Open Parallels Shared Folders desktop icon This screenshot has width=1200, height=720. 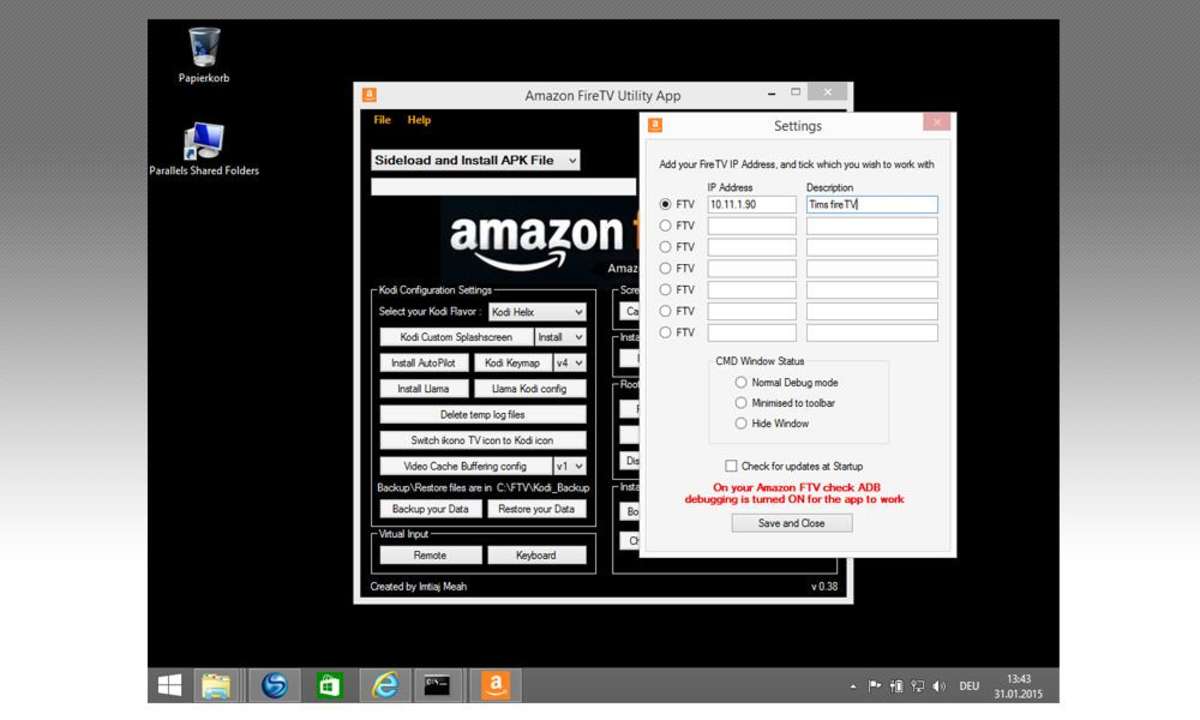[204, 148]
